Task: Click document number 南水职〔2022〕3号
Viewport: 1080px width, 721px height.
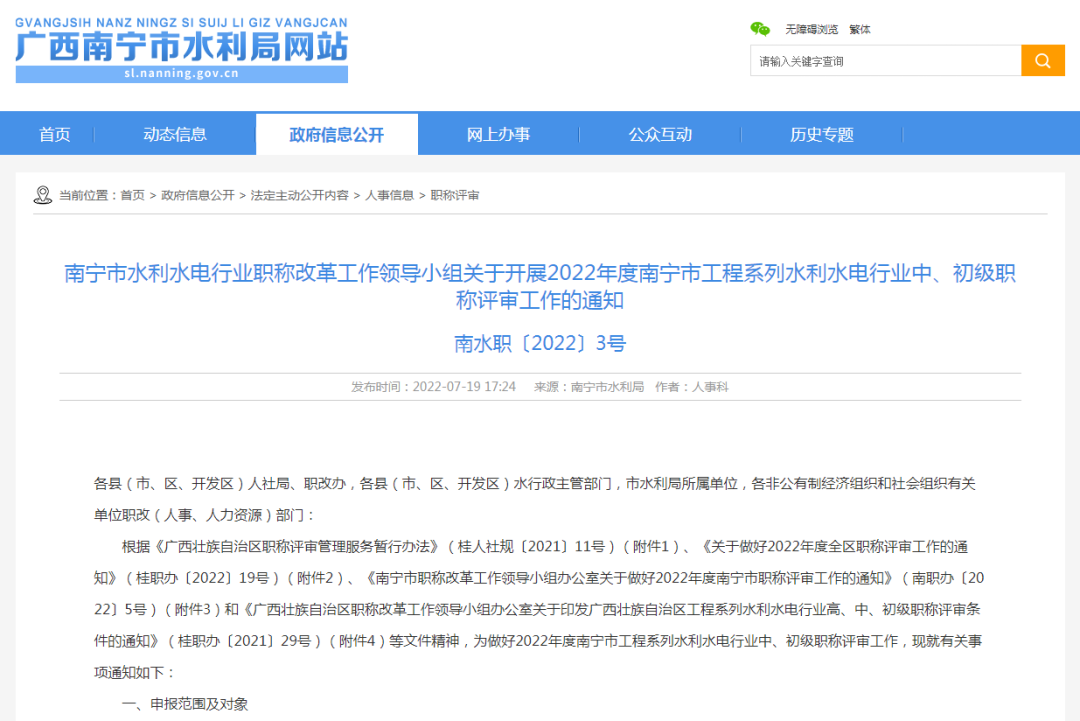Action: tap(540, 343)
